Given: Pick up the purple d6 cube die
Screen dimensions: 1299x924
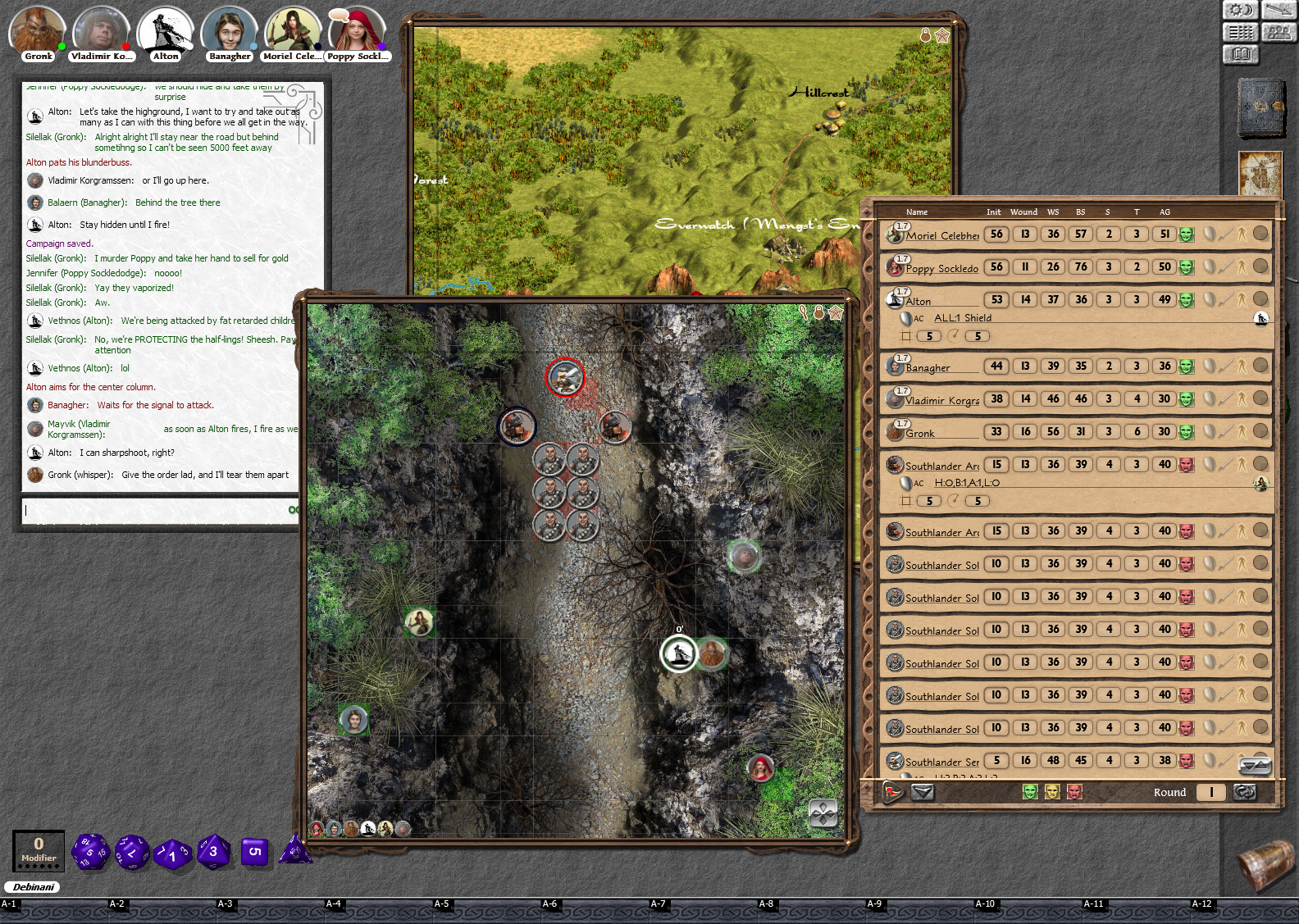Looking at the screenshot, I should pos(254,853).
